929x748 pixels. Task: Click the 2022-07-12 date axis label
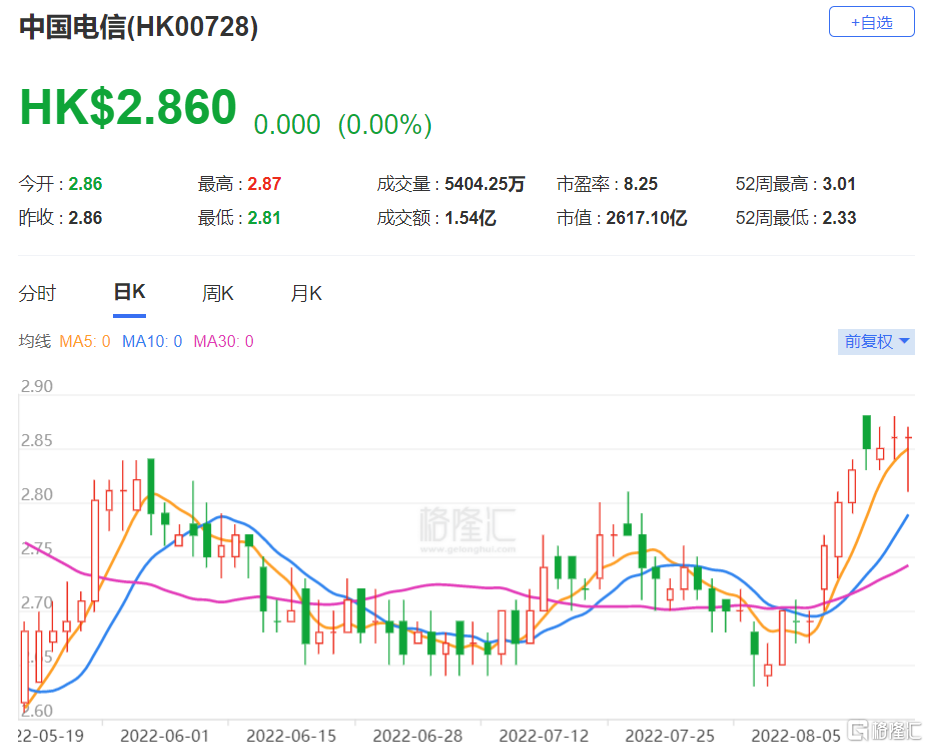point(543,736)
